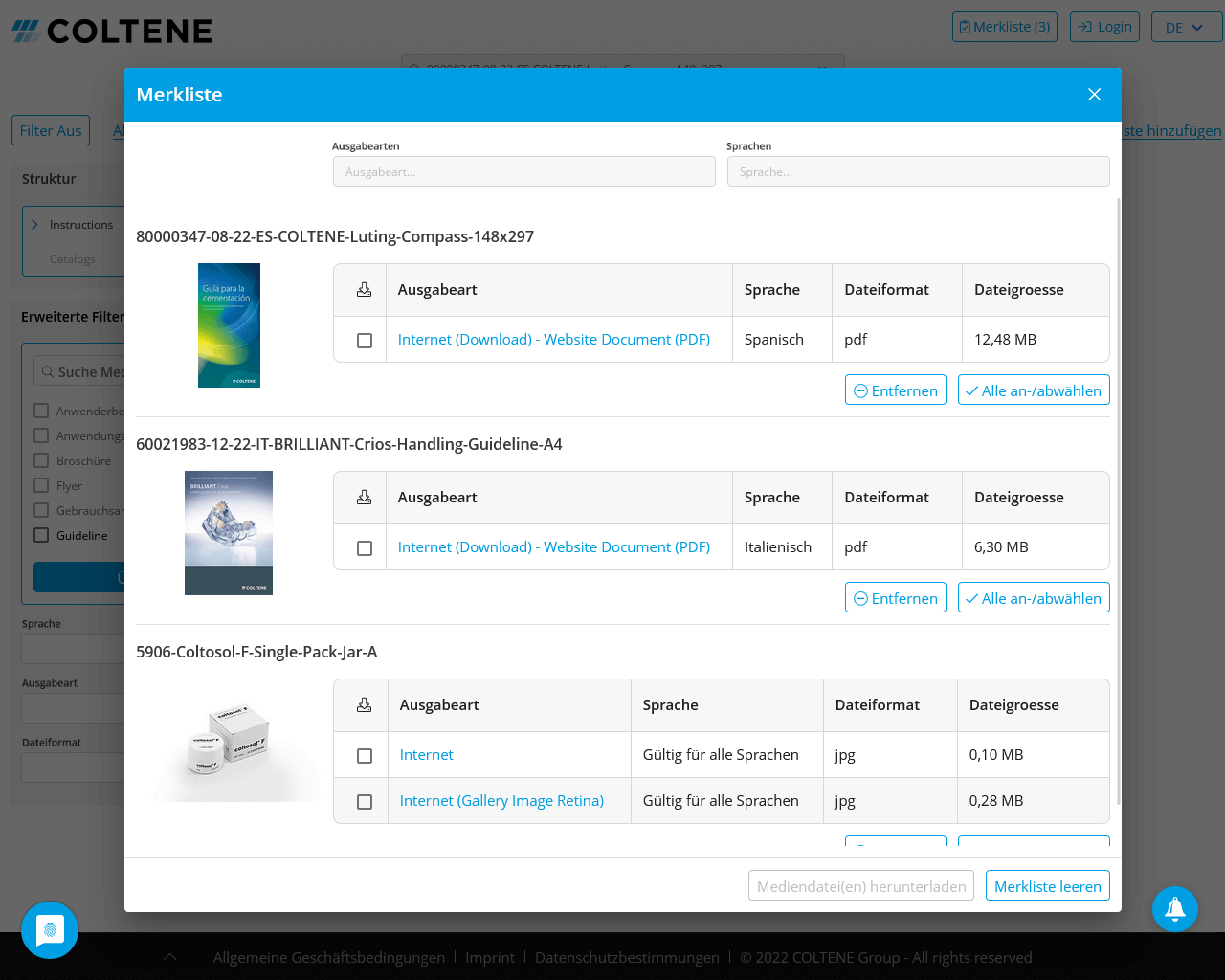Remove Luting-Compass item via Entfernen
Viewport: 1225px width, 980px height.
click(896, 390)
